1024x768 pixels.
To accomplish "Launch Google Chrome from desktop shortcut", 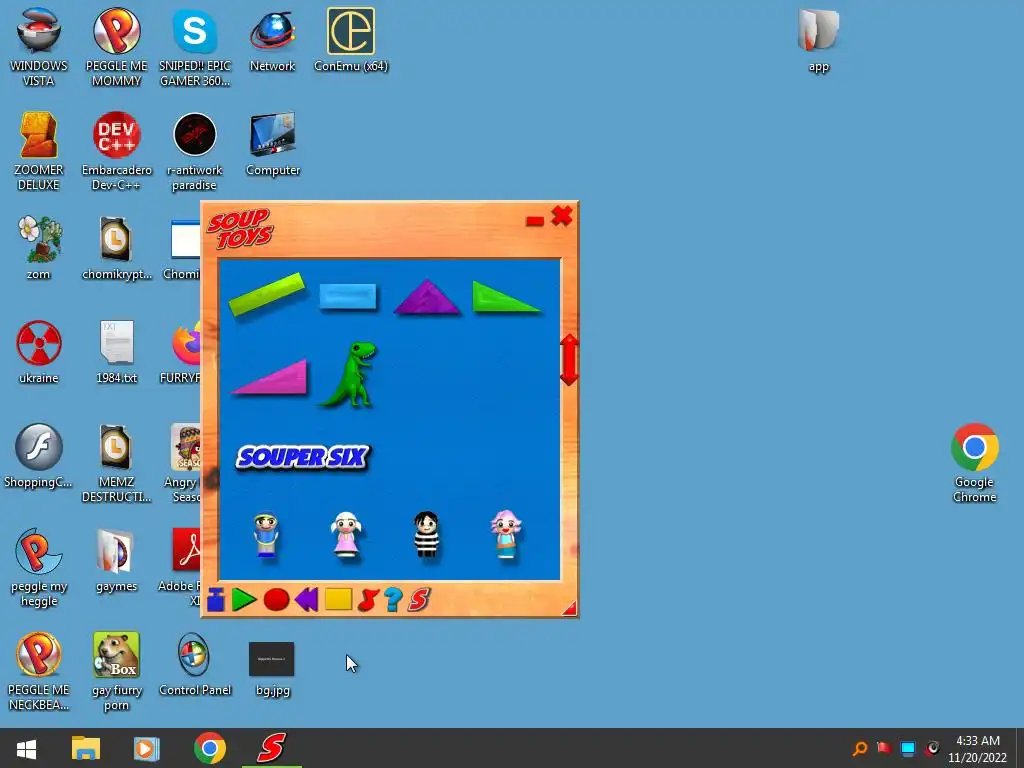I will (974, 463).
